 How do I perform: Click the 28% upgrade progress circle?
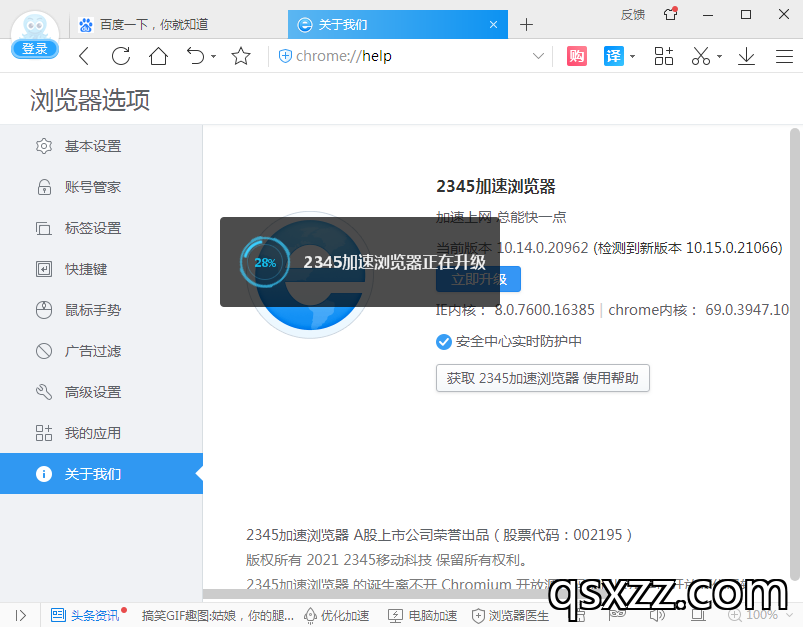tap(265, 262)
